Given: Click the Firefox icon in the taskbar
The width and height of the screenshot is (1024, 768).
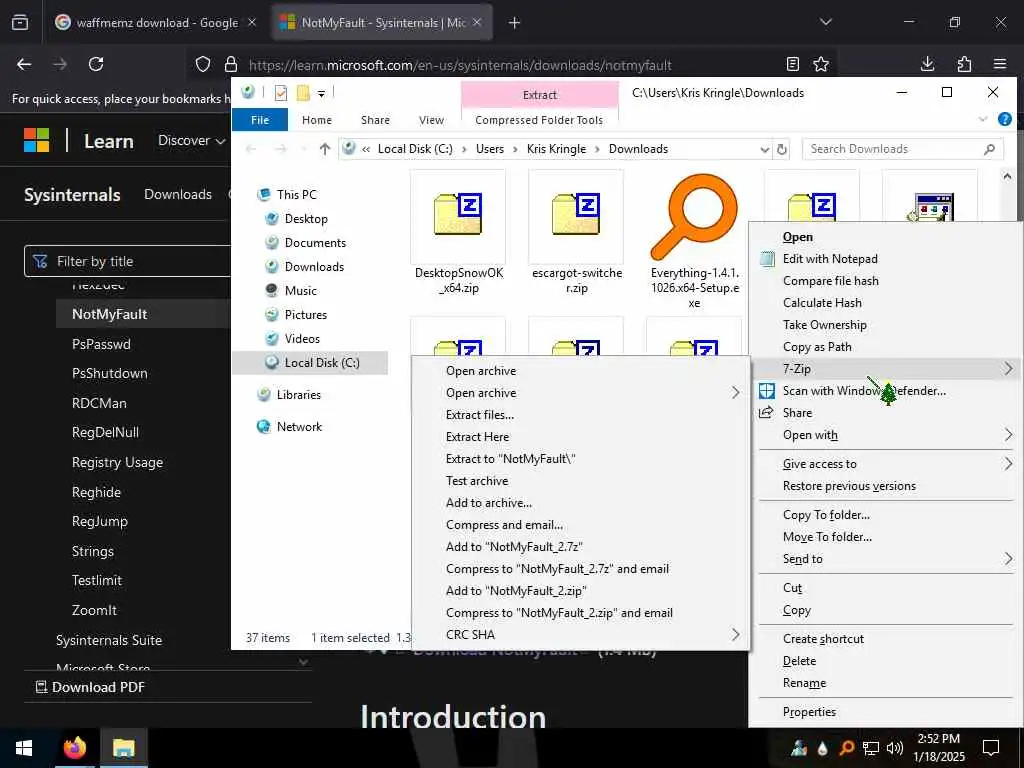Looking at the screenshot, I should pos(75,747).
